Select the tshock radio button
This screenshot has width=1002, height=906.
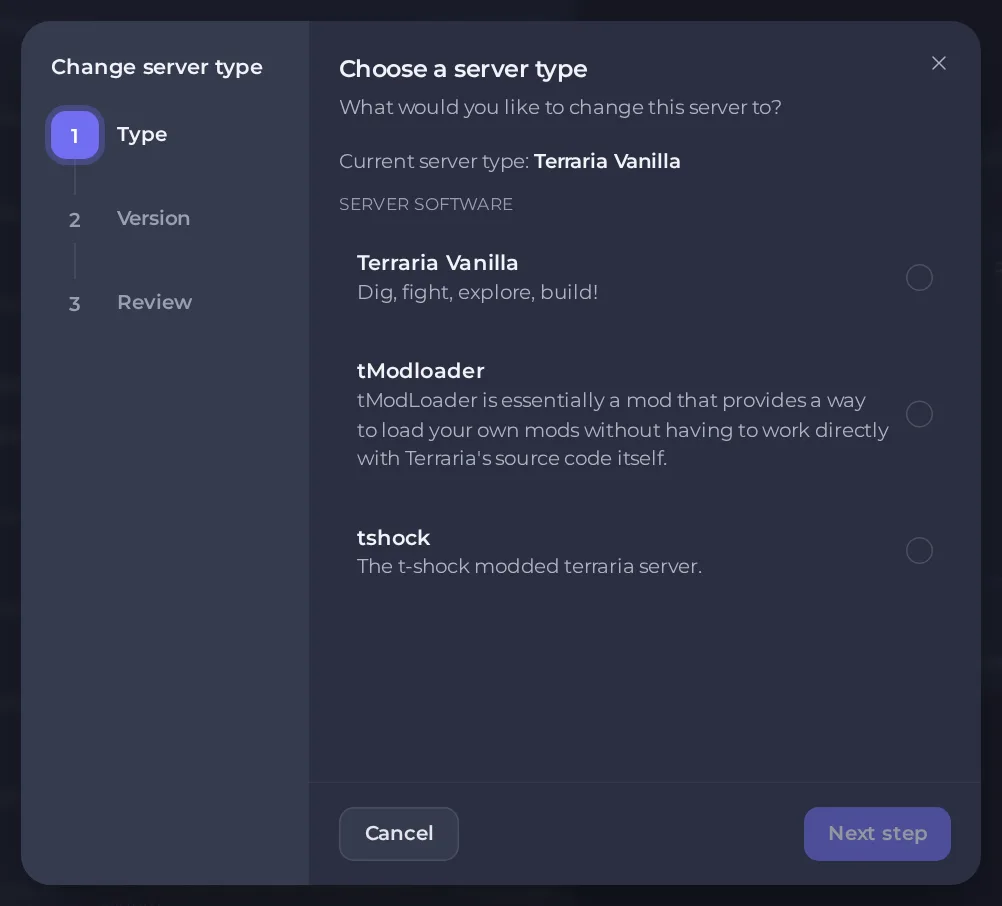(x=919, y=550)
